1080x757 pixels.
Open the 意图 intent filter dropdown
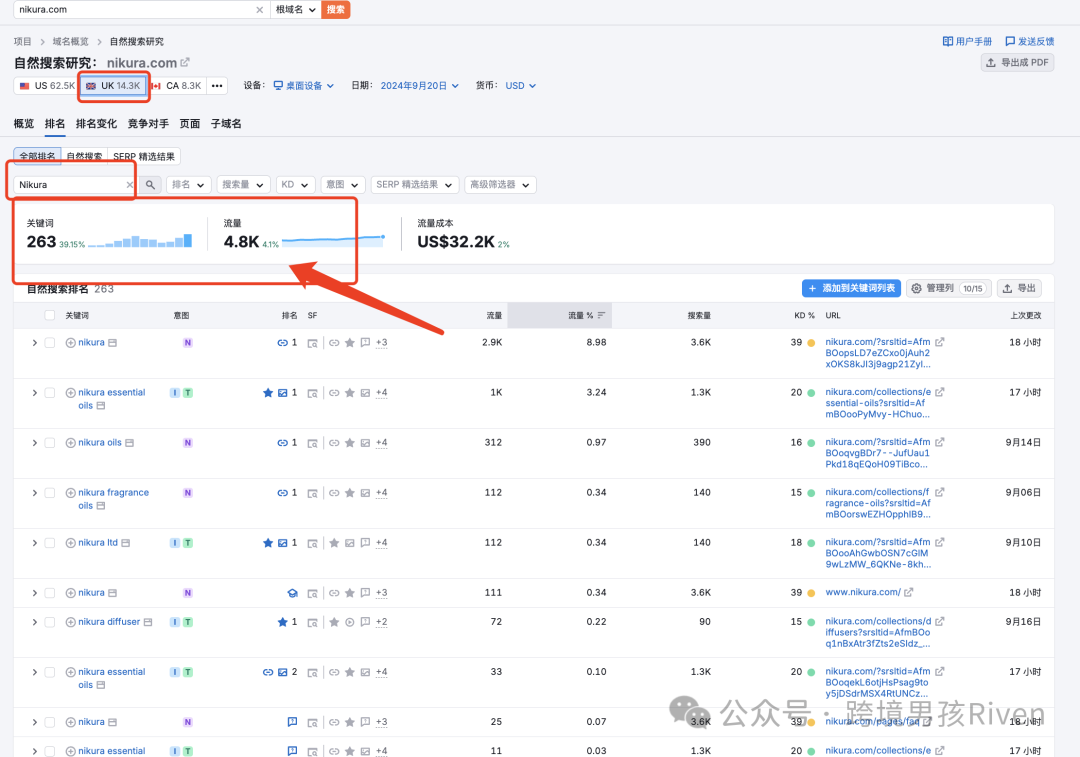342,185
